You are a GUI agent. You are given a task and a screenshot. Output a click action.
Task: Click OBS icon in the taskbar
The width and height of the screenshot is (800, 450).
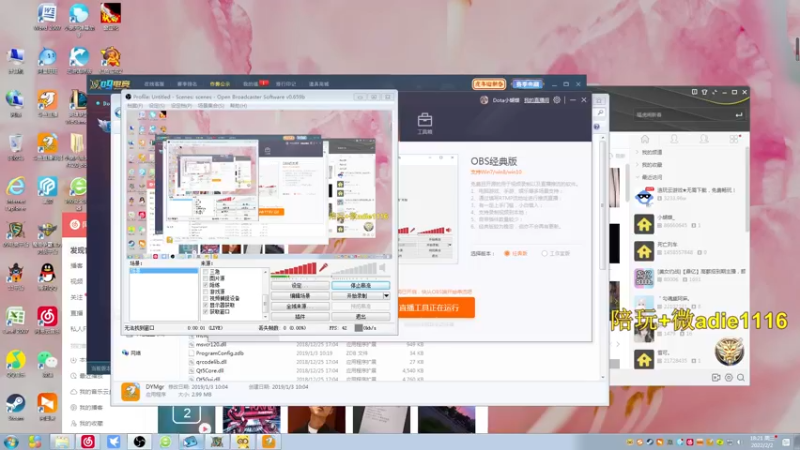[x=139, y=441]
